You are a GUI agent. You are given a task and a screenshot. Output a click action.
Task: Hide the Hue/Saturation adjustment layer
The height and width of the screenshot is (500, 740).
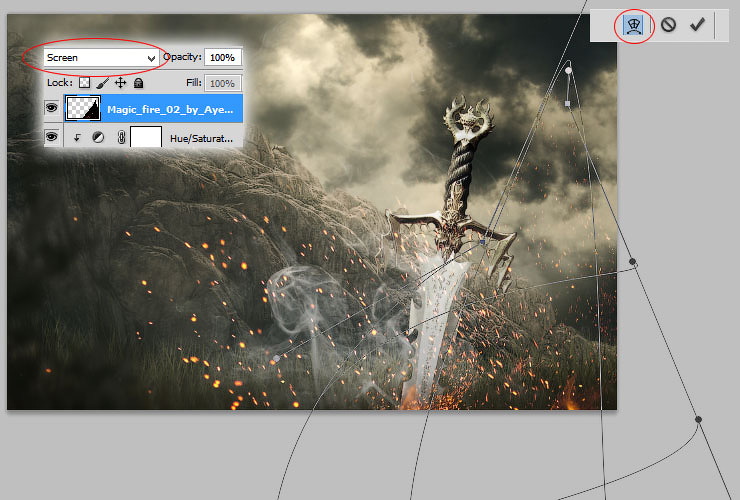coord(51,137)
